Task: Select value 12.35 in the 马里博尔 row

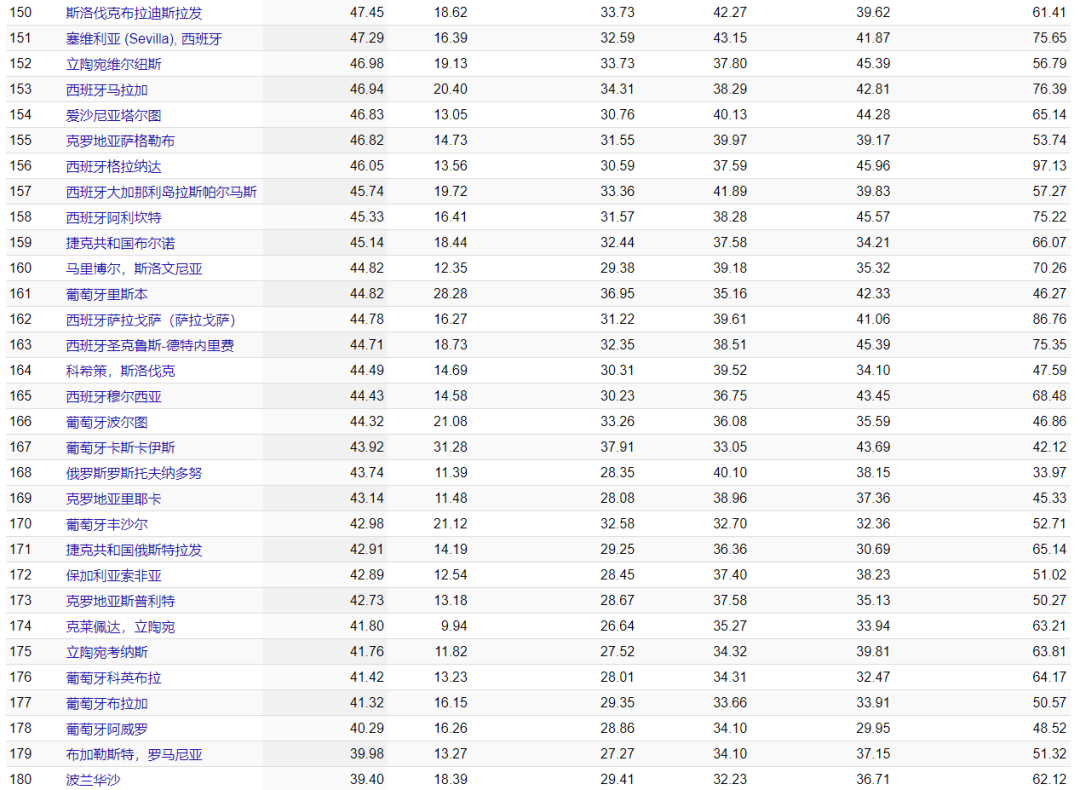Action: pos(450,268)
